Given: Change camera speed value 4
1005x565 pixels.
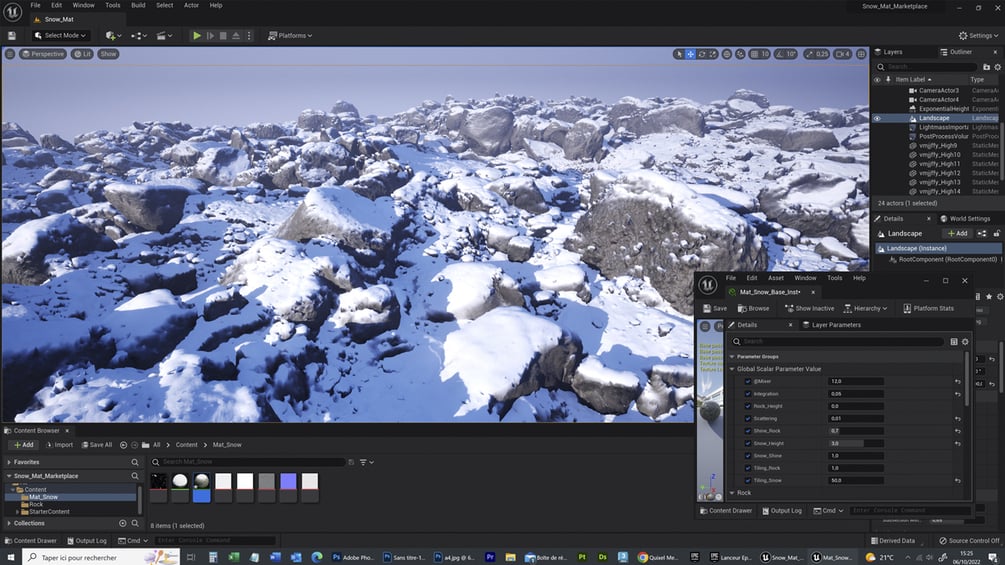Looking at the screenshot, I should pyautogui.click(x=842, y=54).
